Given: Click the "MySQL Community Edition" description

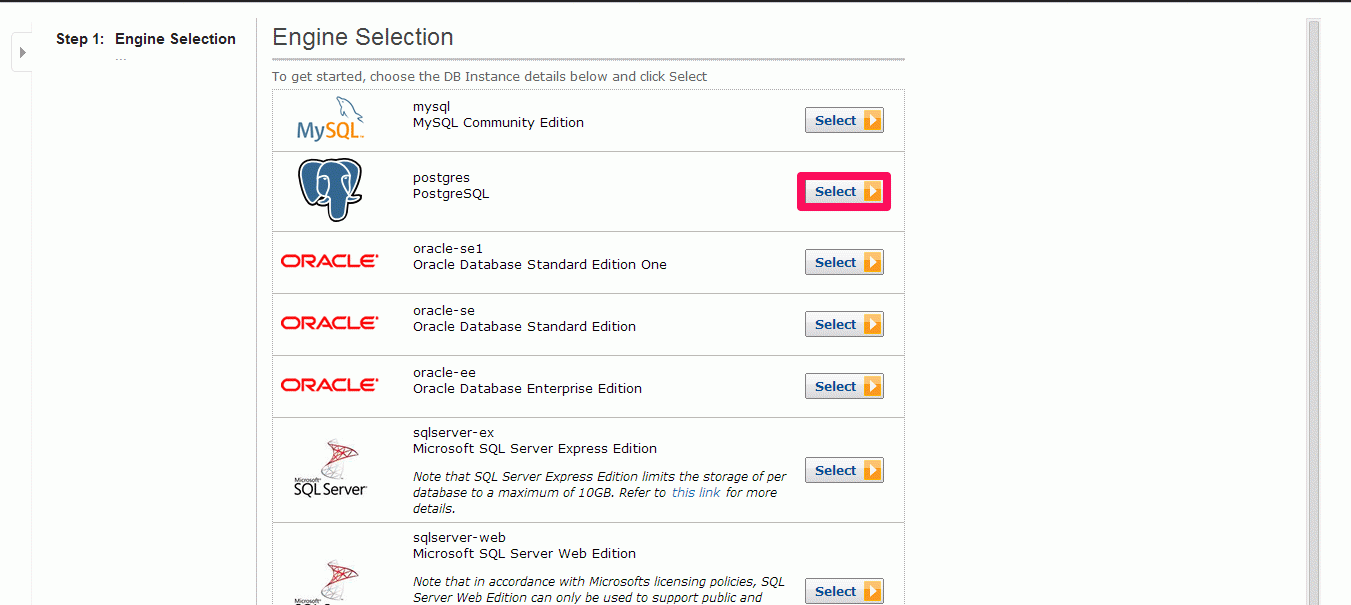Looking at the screenshot, I should [498, 123].
